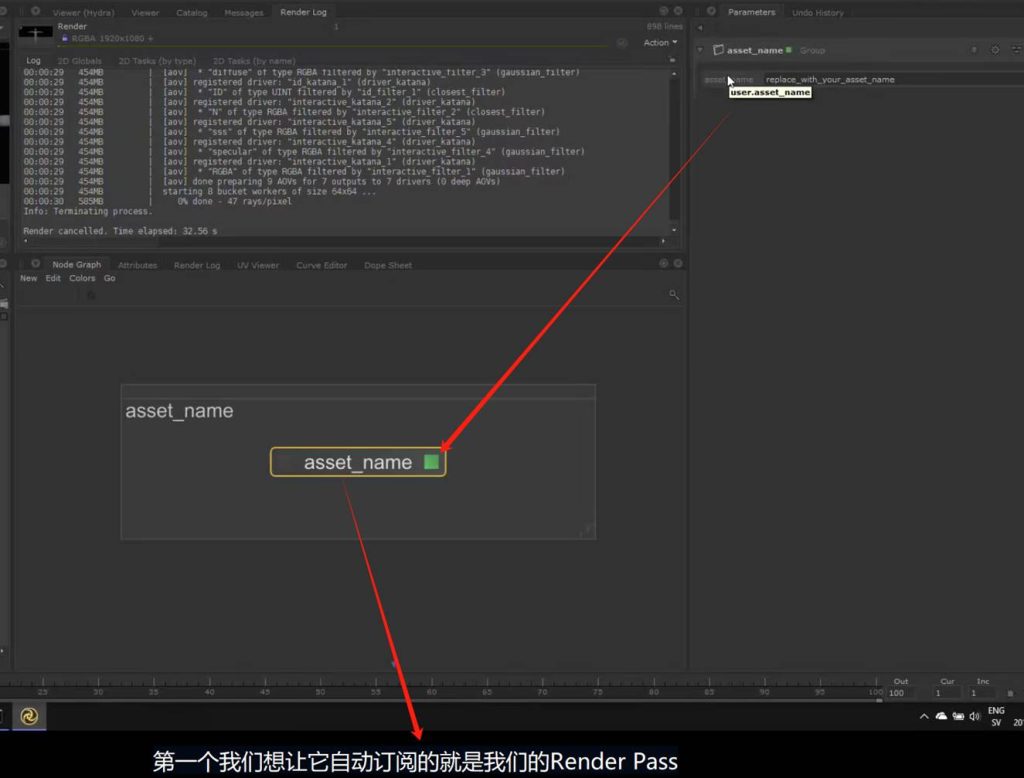Click the Katana icon in the taskbar
1024x778 pixels.
click(x=30, y=716)
